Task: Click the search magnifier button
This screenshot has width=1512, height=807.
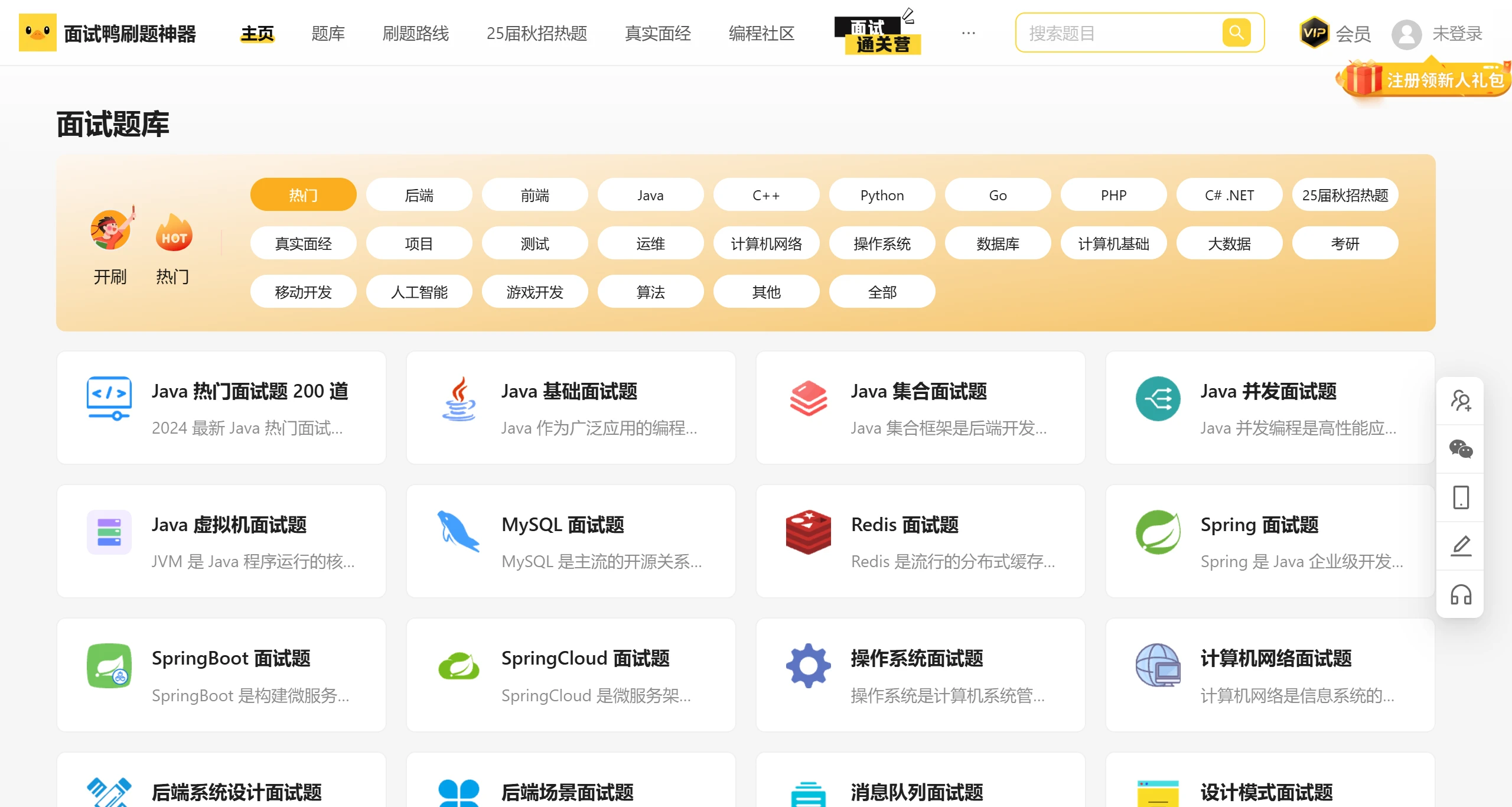Action: [x=1236, y=32]
